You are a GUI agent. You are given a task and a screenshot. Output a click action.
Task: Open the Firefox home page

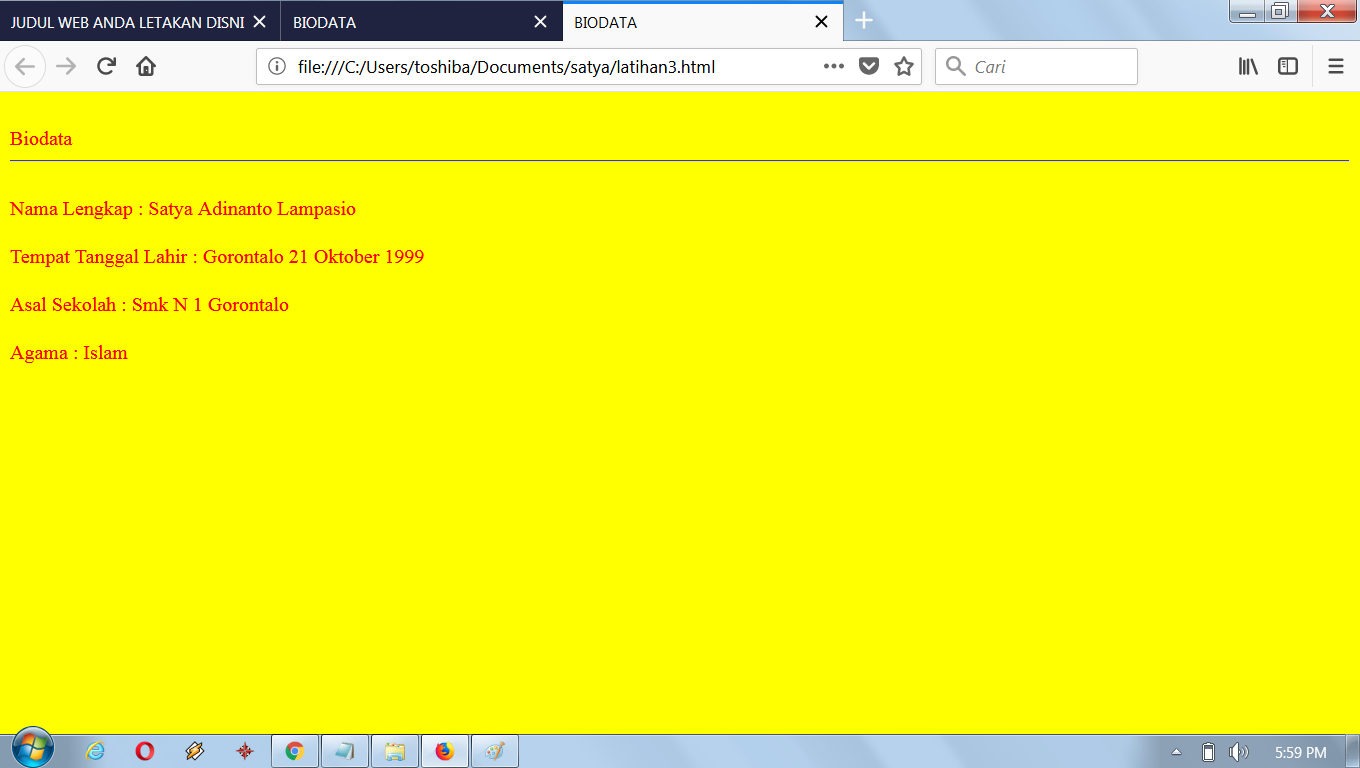tap(146, 67)
